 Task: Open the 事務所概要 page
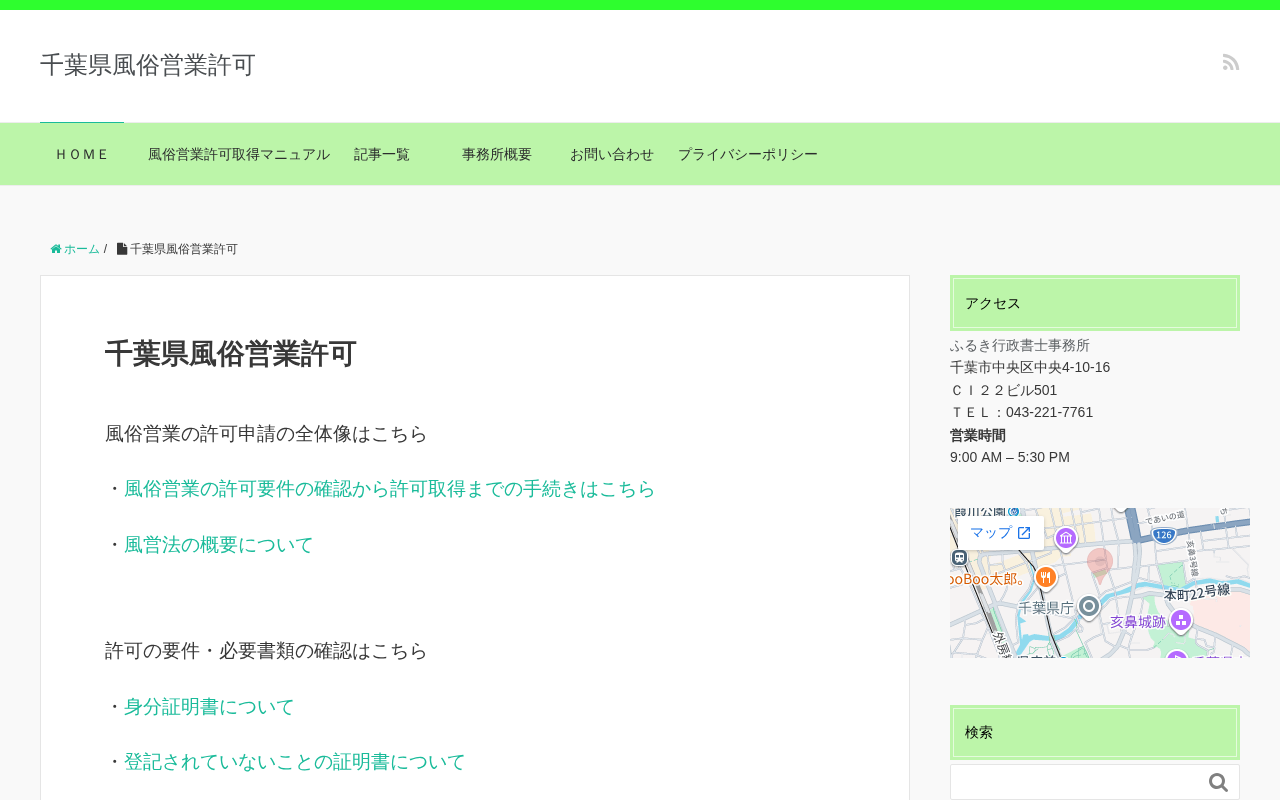(497, 154)
